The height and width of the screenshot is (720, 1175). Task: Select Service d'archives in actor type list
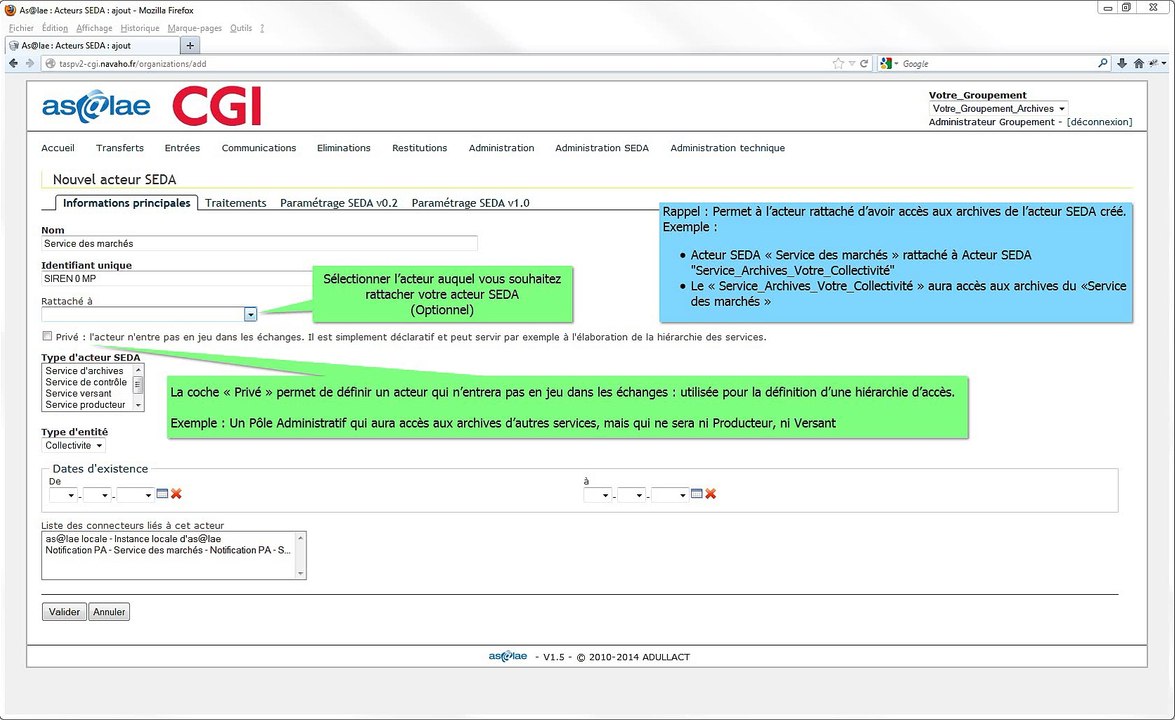point(85,371)
